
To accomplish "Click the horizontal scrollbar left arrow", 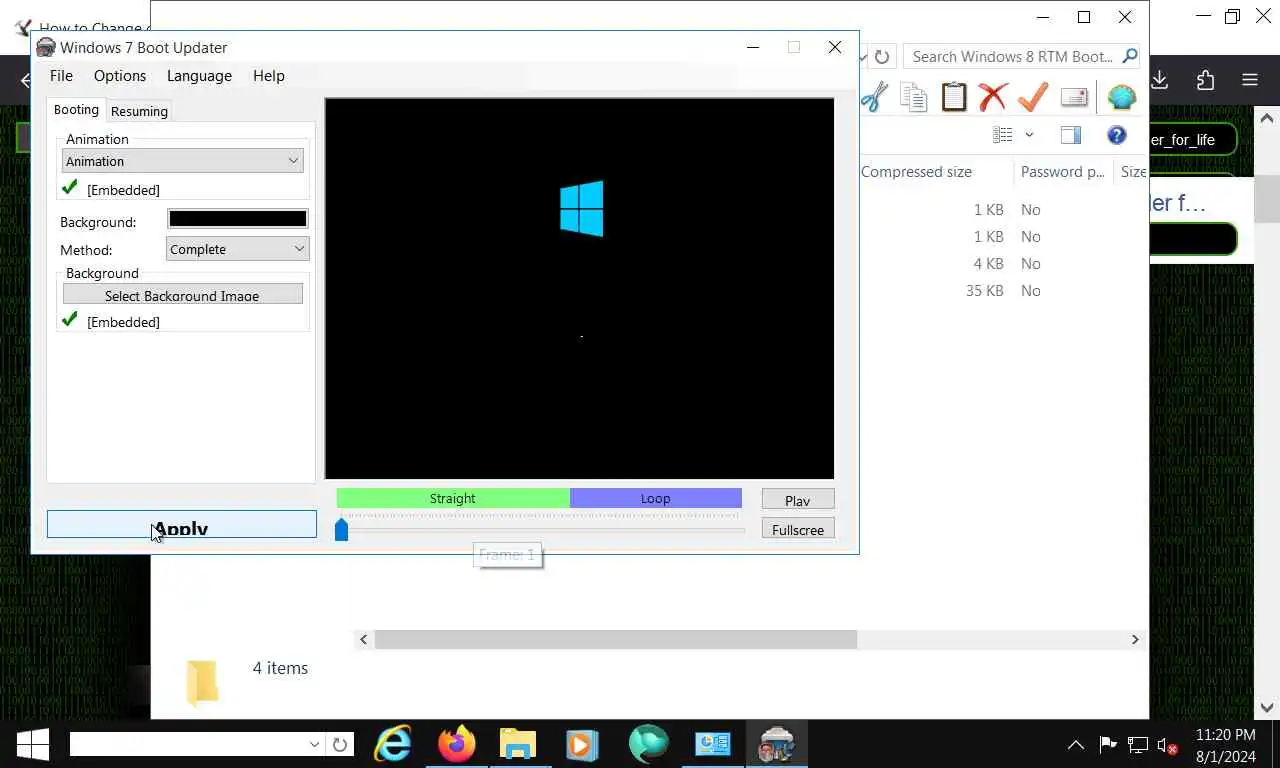I will pos(364,639).
